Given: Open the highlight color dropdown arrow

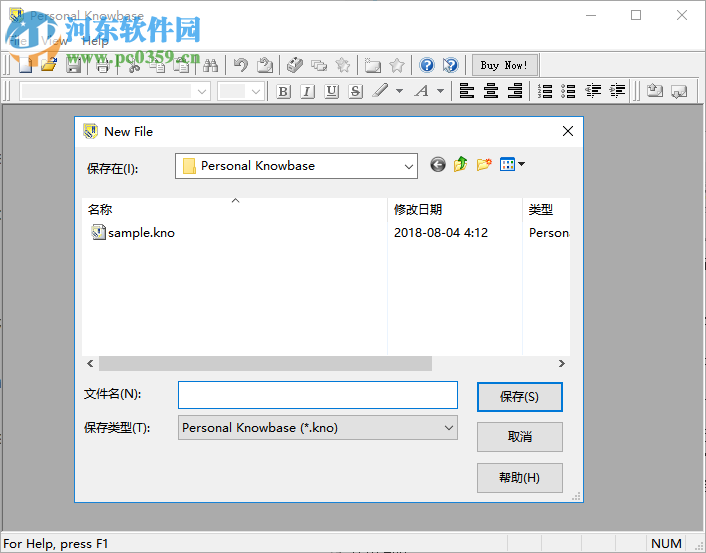Looking at the screenshot, I should (x=399, y=91).
